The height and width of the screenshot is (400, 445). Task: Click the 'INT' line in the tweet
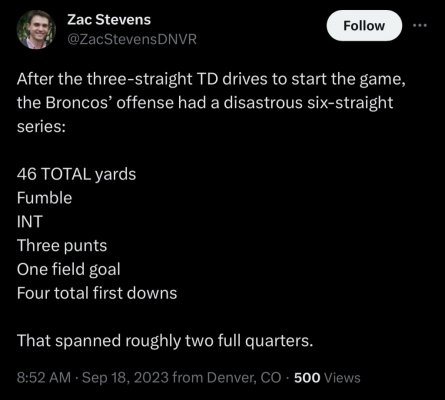pyautogui.click(x=30, y=222)
